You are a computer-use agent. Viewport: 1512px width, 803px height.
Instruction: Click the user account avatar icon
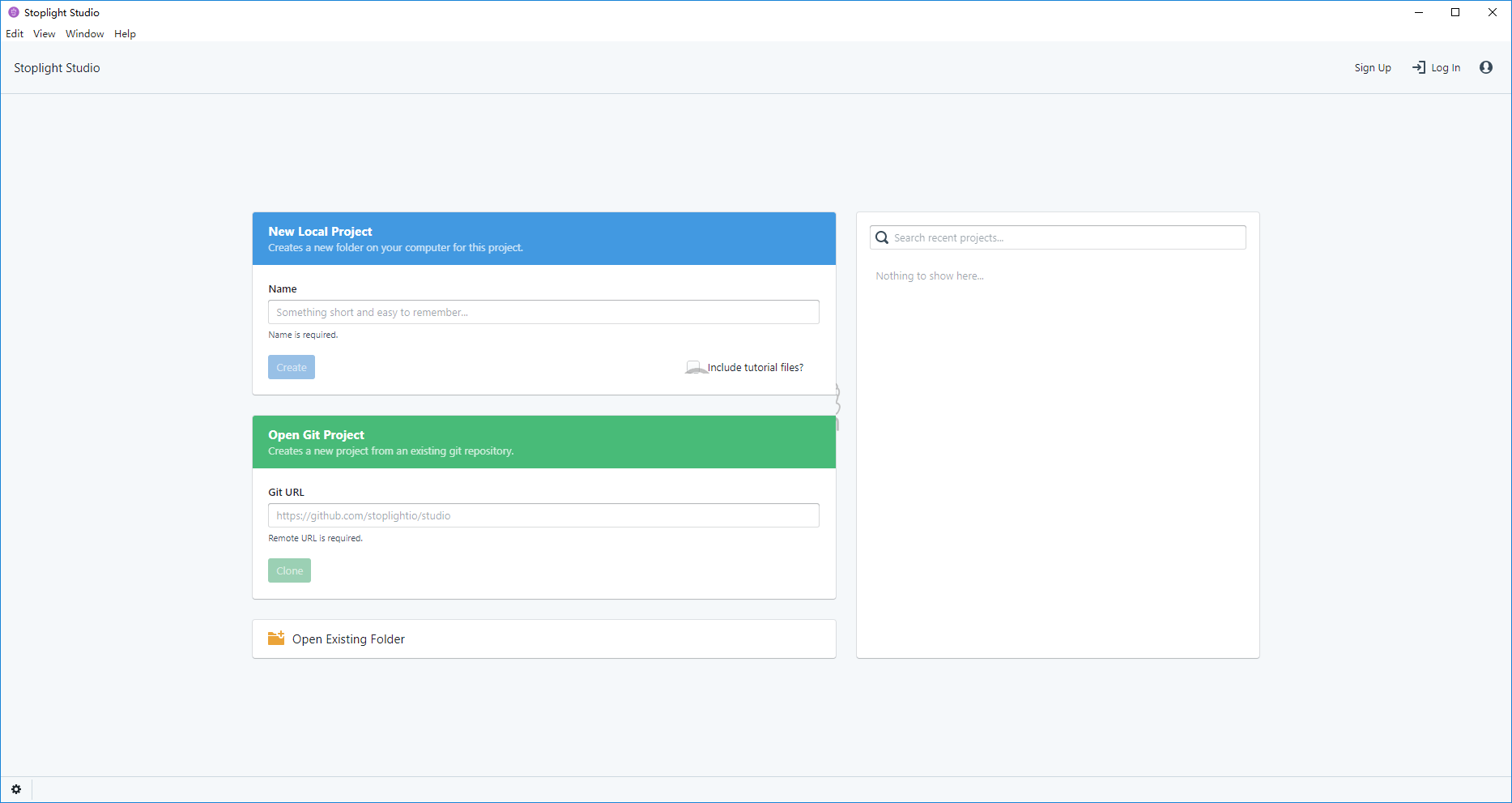tap(1486, 67)
